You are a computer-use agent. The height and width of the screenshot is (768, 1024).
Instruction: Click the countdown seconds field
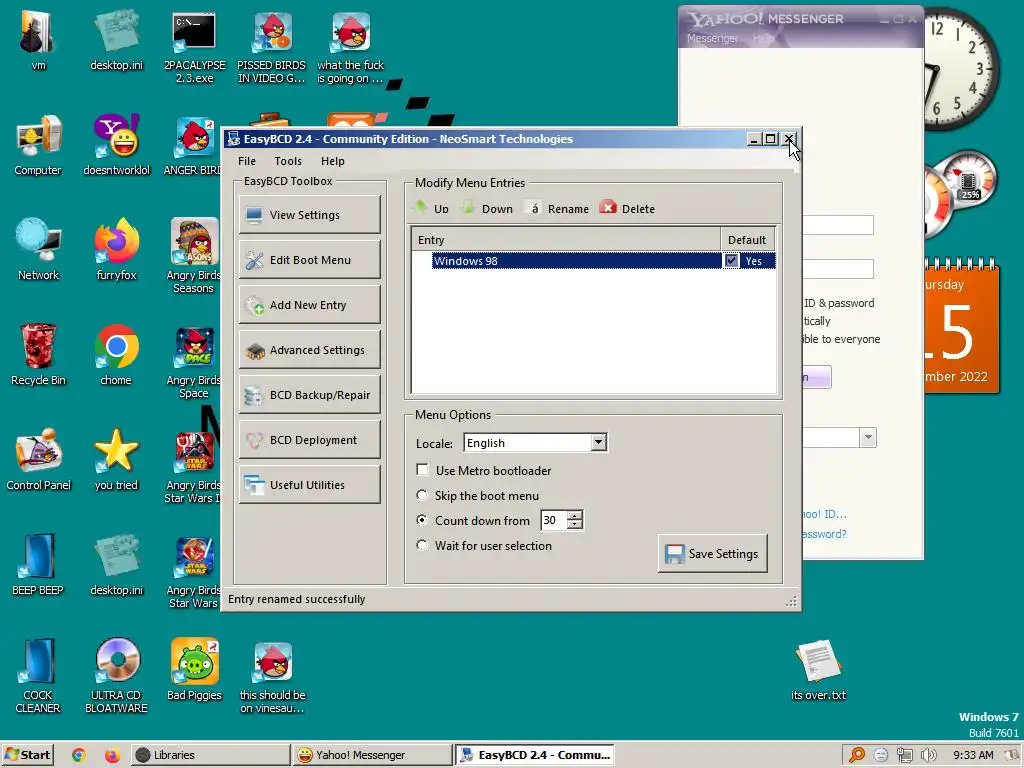coord(554,520)
